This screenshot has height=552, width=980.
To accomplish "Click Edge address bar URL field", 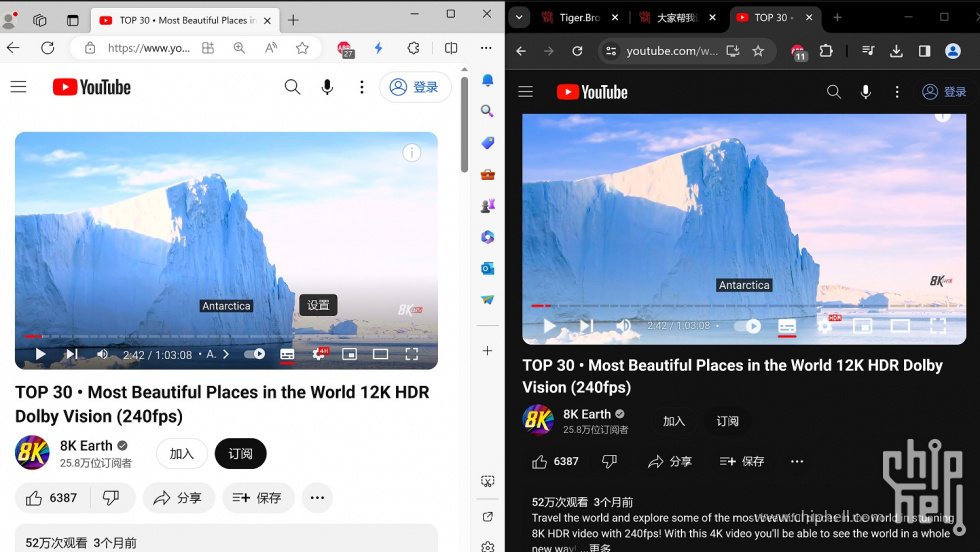I will [149, 48].
